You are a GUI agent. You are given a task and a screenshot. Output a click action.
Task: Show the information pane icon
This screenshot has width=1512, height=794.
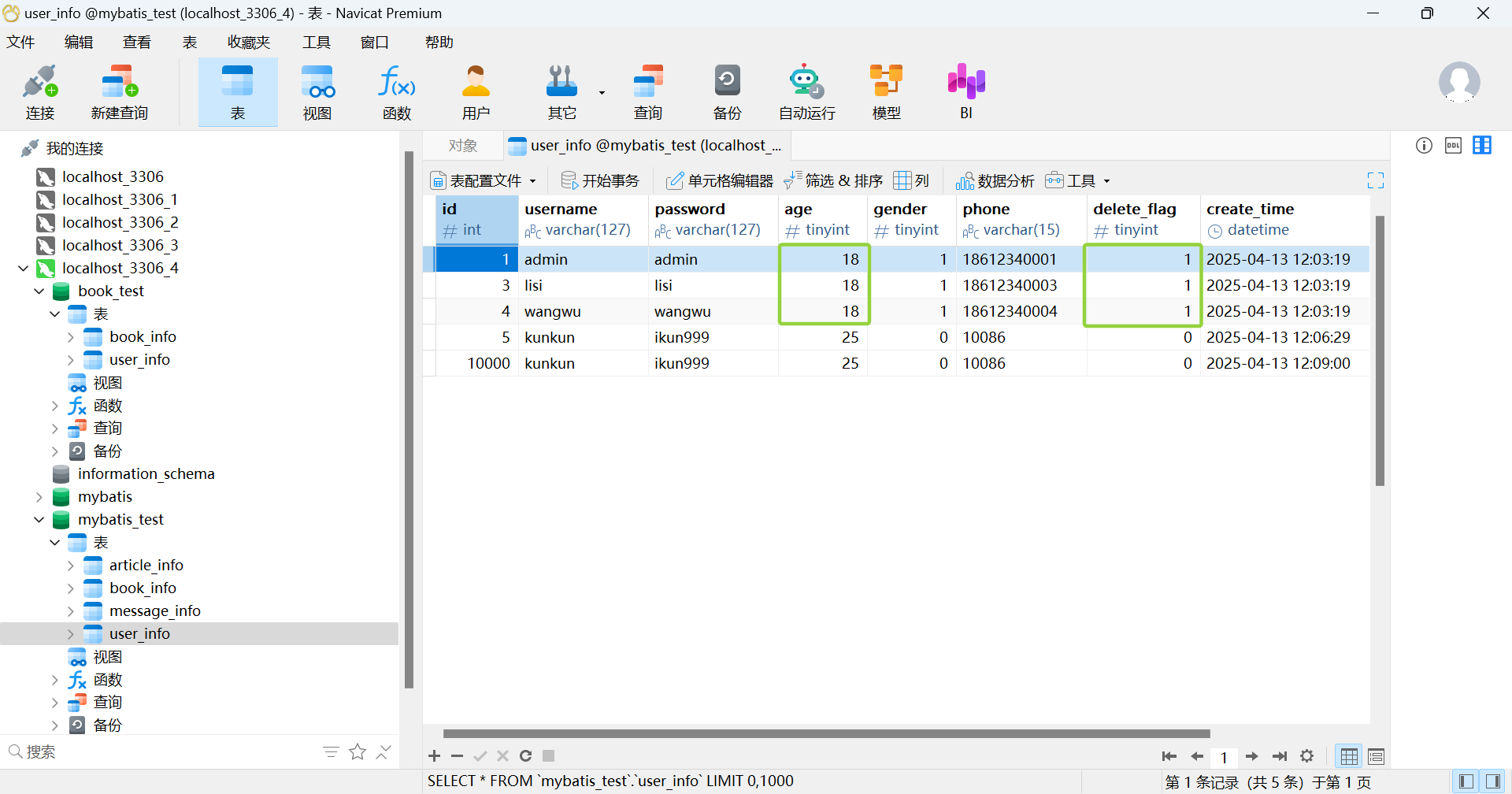point(1424,145)
